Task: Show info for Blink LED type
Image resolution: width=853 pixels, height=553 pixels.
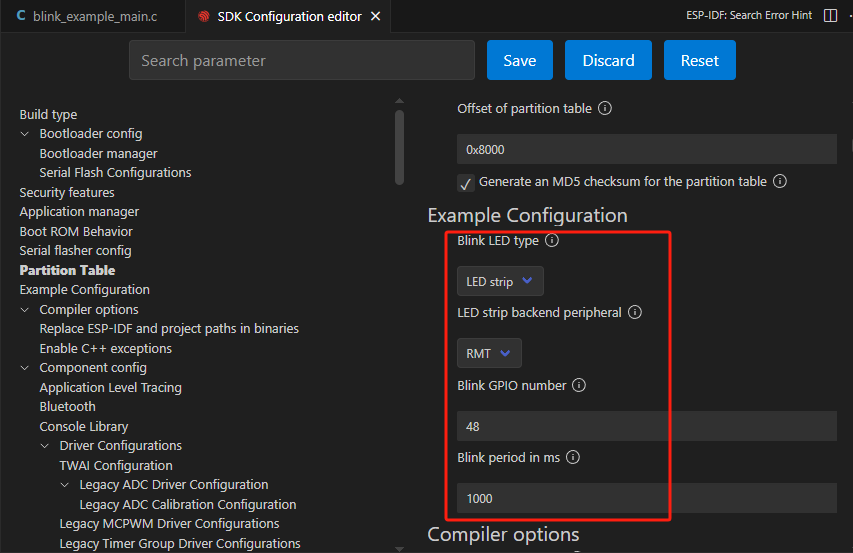Action: (x=552, y=240)
